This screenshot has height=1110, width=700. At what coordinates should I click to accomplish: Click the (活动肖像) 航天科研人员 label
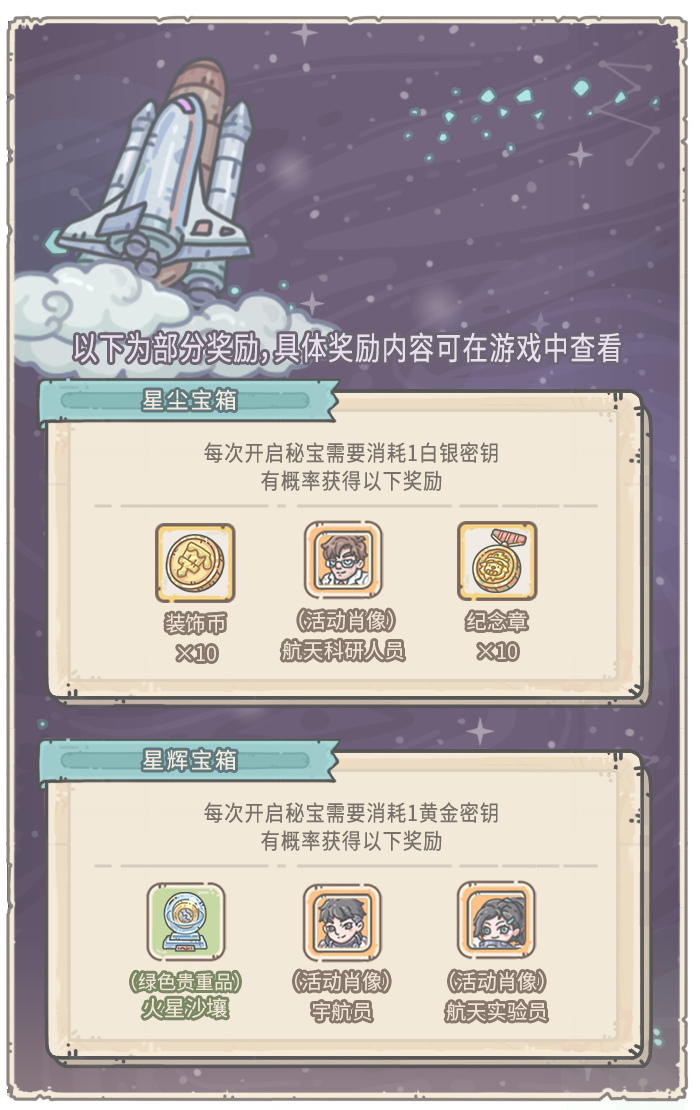[x=343, y=636]
